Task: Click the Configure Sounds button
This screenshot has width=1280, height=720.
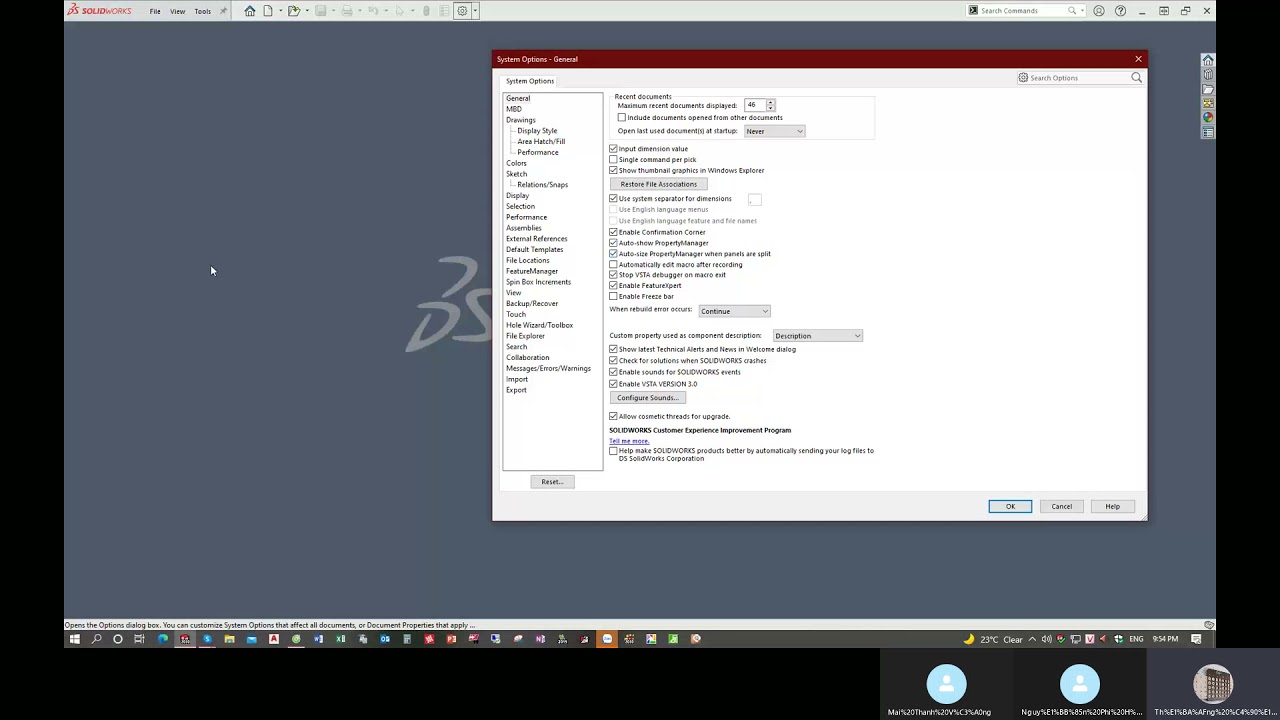Action: [647, 398]
